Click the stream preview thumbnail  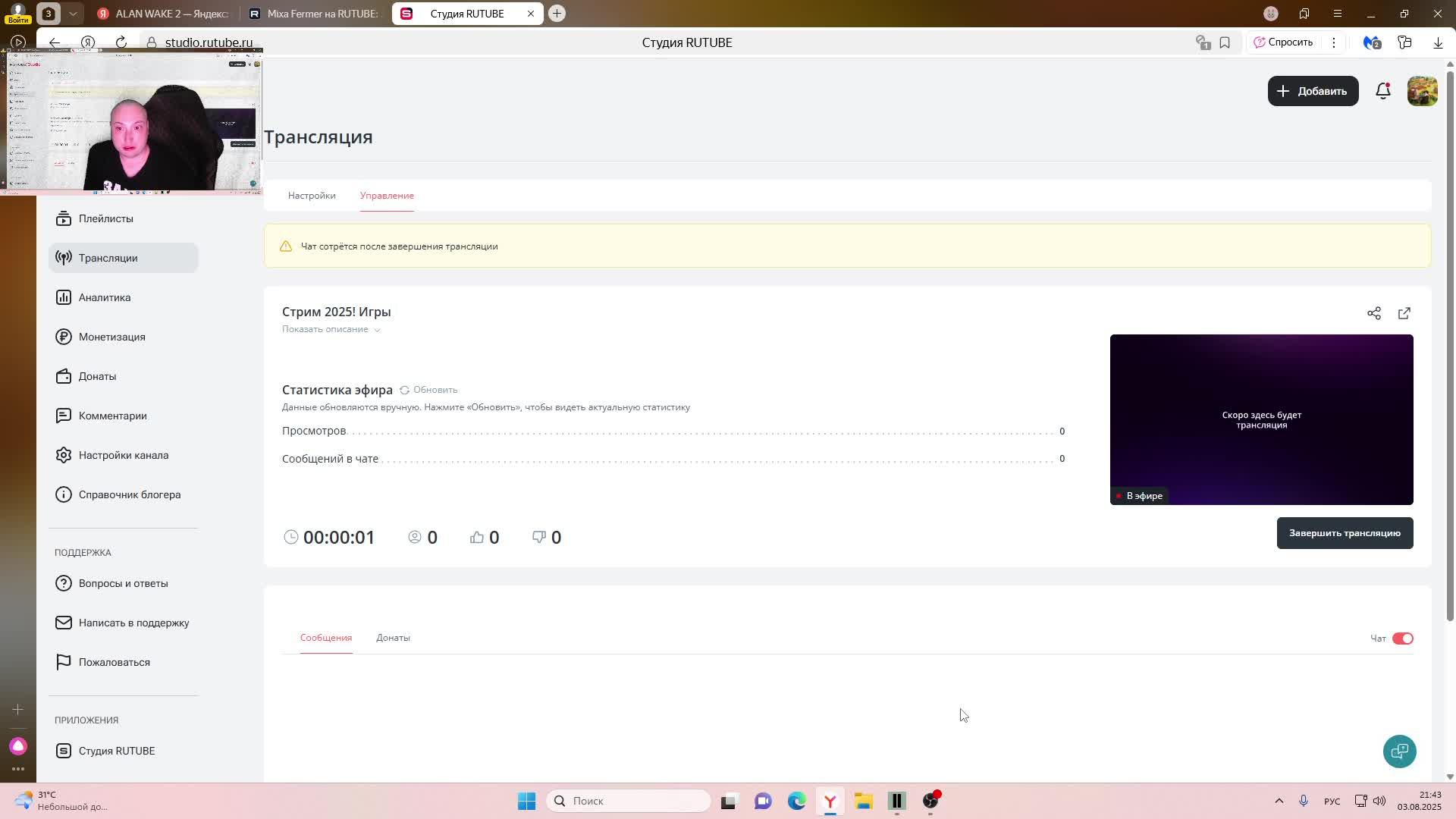1261,419
